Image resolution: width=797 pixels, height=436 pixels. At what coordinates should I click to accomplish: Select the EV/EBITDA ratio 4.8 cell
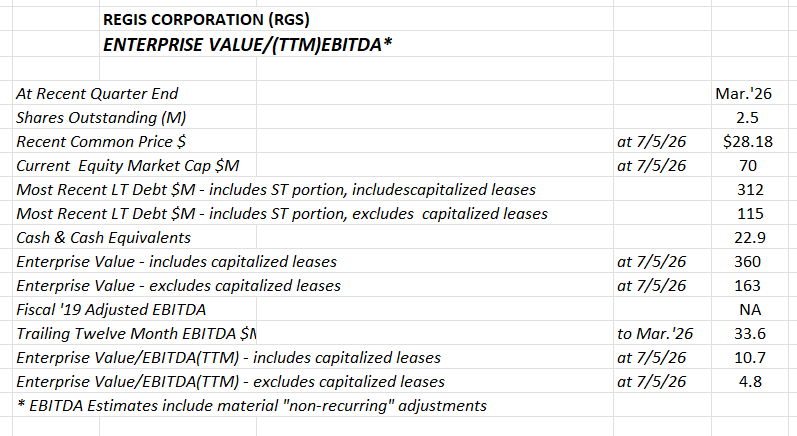point(750,381)
